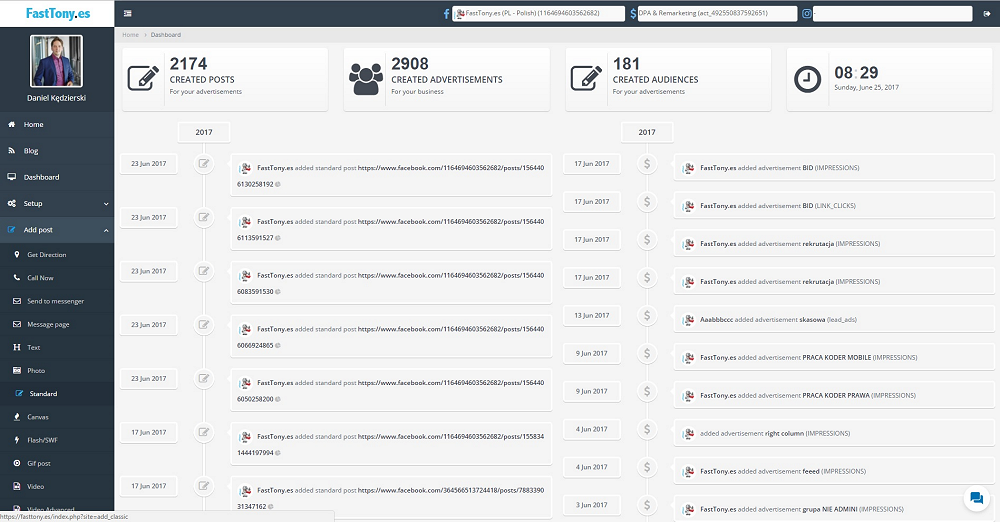Screen dimensions: 1000x522
Task: Click the Created Audiences edit icon
Action: 586,78
